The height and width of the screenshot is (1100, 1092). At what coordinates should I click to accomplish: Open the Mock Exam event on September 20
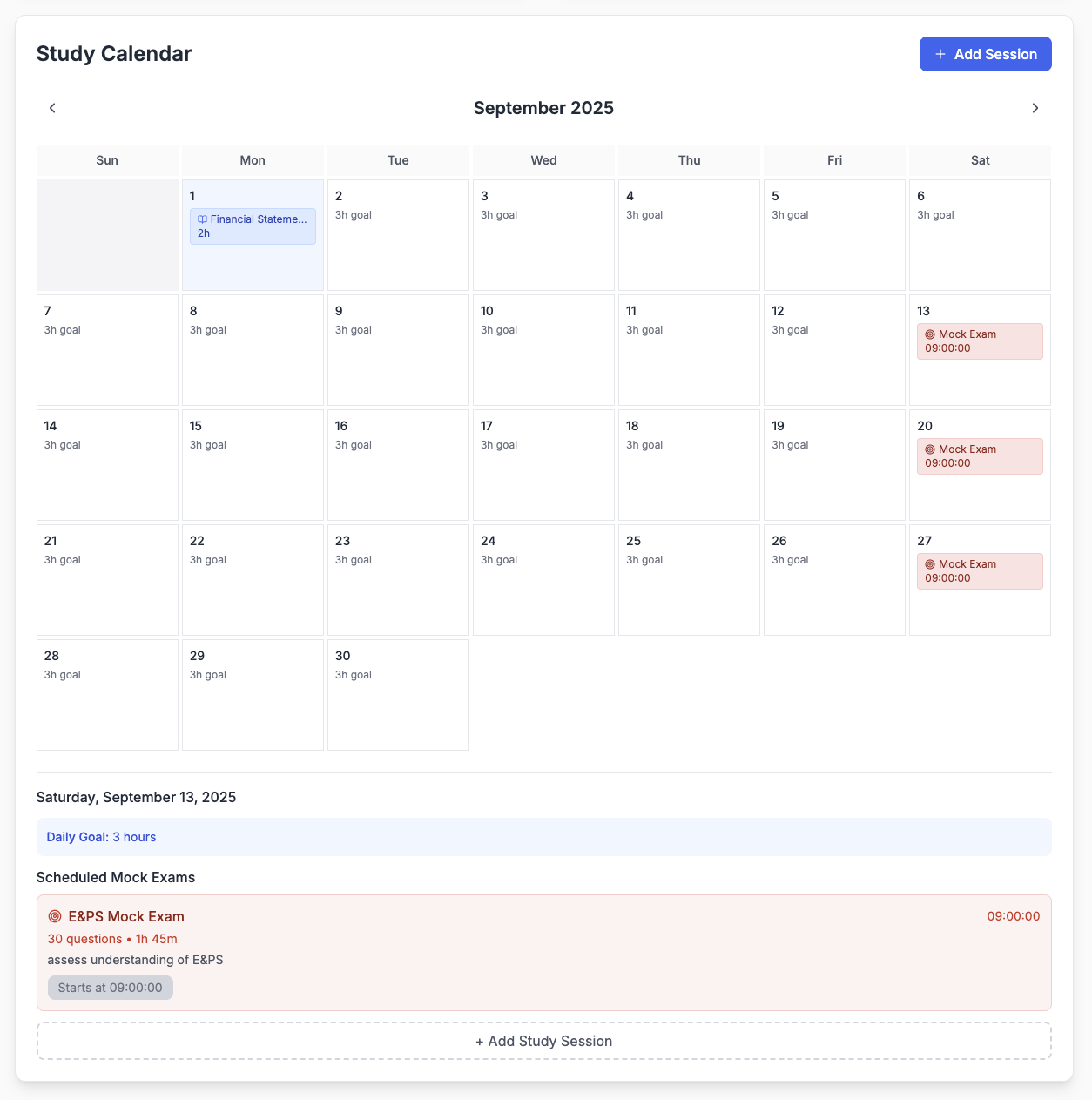979,456
